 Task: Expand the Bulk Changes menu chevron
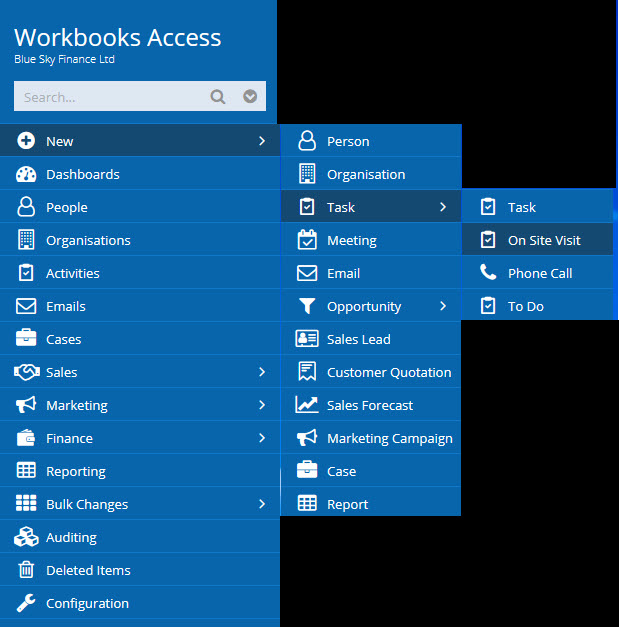(x=262, y=504)
